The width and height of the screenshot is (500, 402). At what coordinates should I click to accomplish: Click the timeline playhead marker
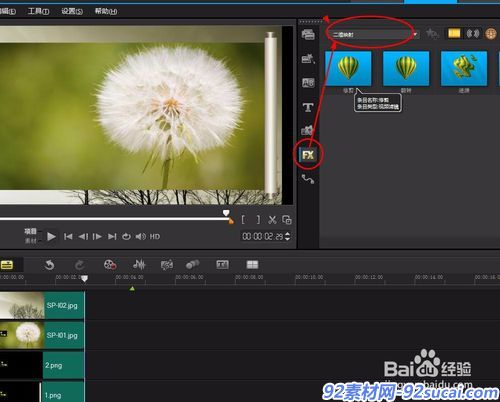85,278
